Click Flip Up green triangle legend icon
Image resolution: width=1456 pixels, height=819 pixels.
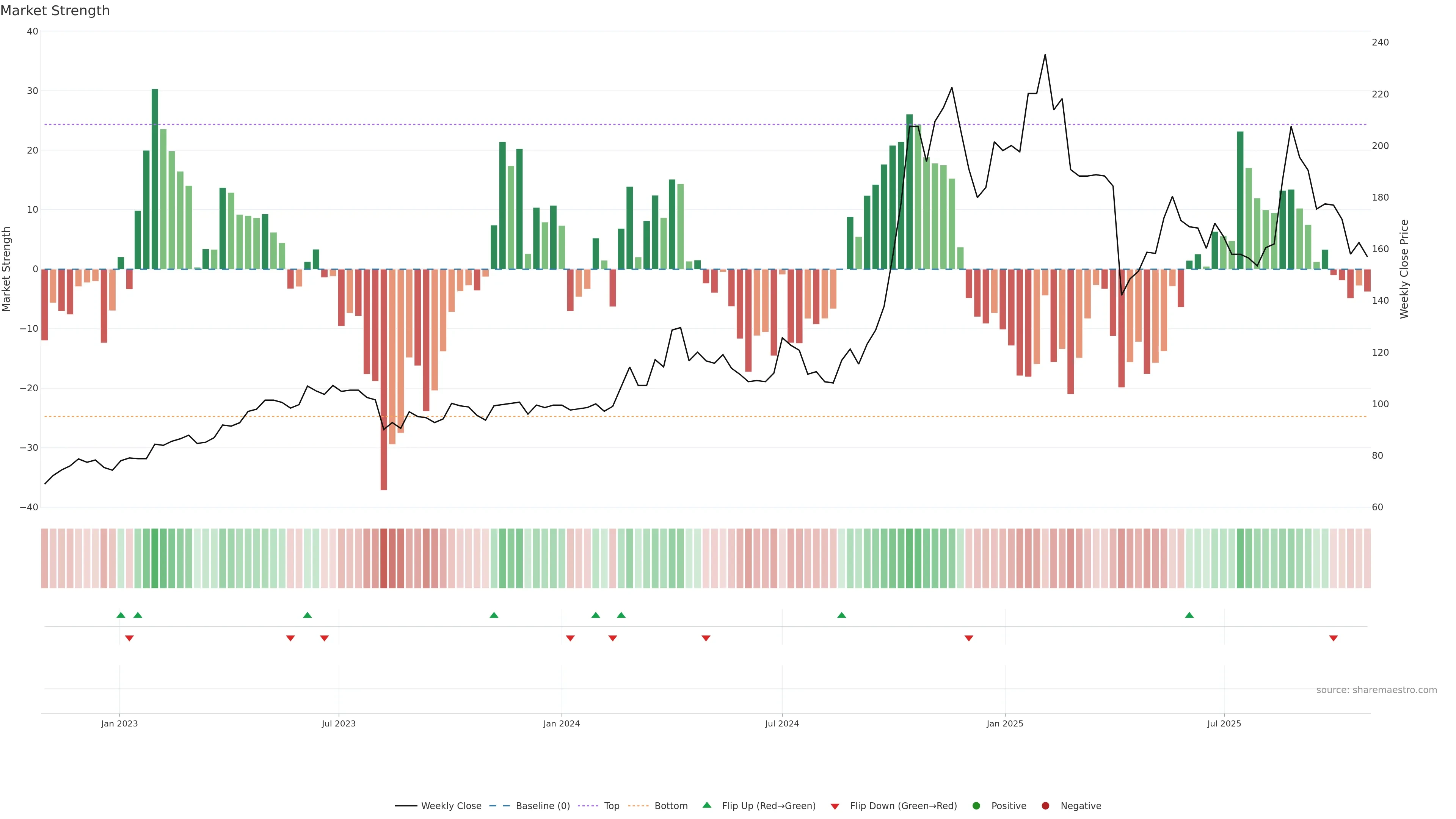[x=706, y=805]
